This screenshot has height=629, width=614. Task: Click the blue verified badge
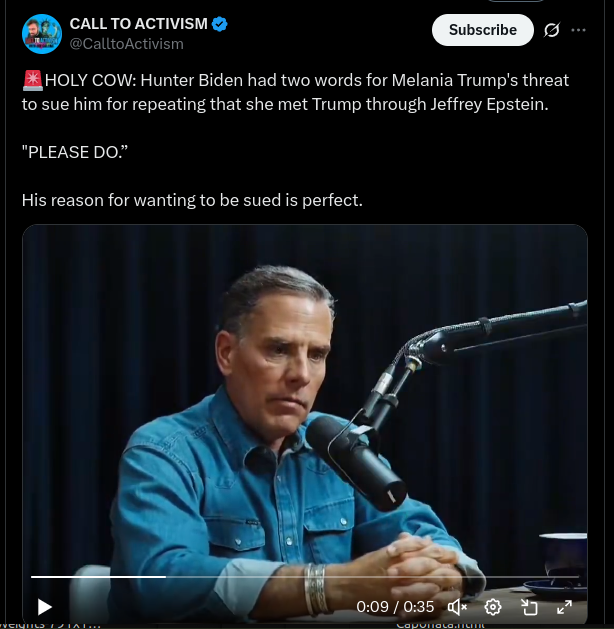pos(220,24)
